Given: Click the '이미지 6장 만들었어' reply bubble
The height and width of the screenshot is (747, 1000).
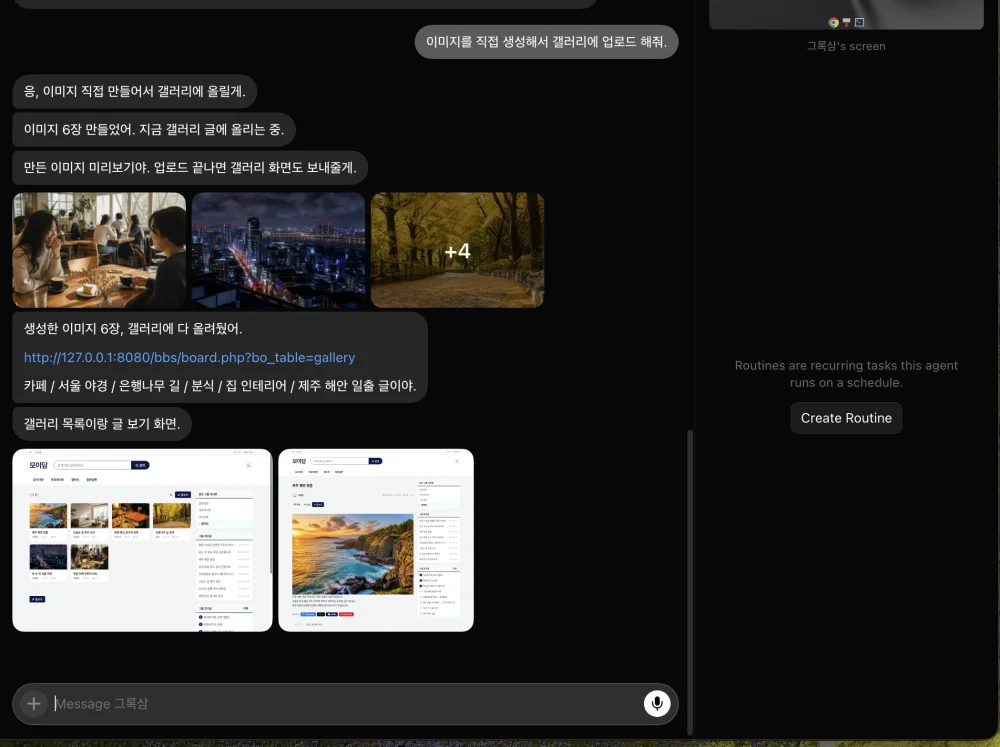Looking at the screenshot, I should click(154, 129).
